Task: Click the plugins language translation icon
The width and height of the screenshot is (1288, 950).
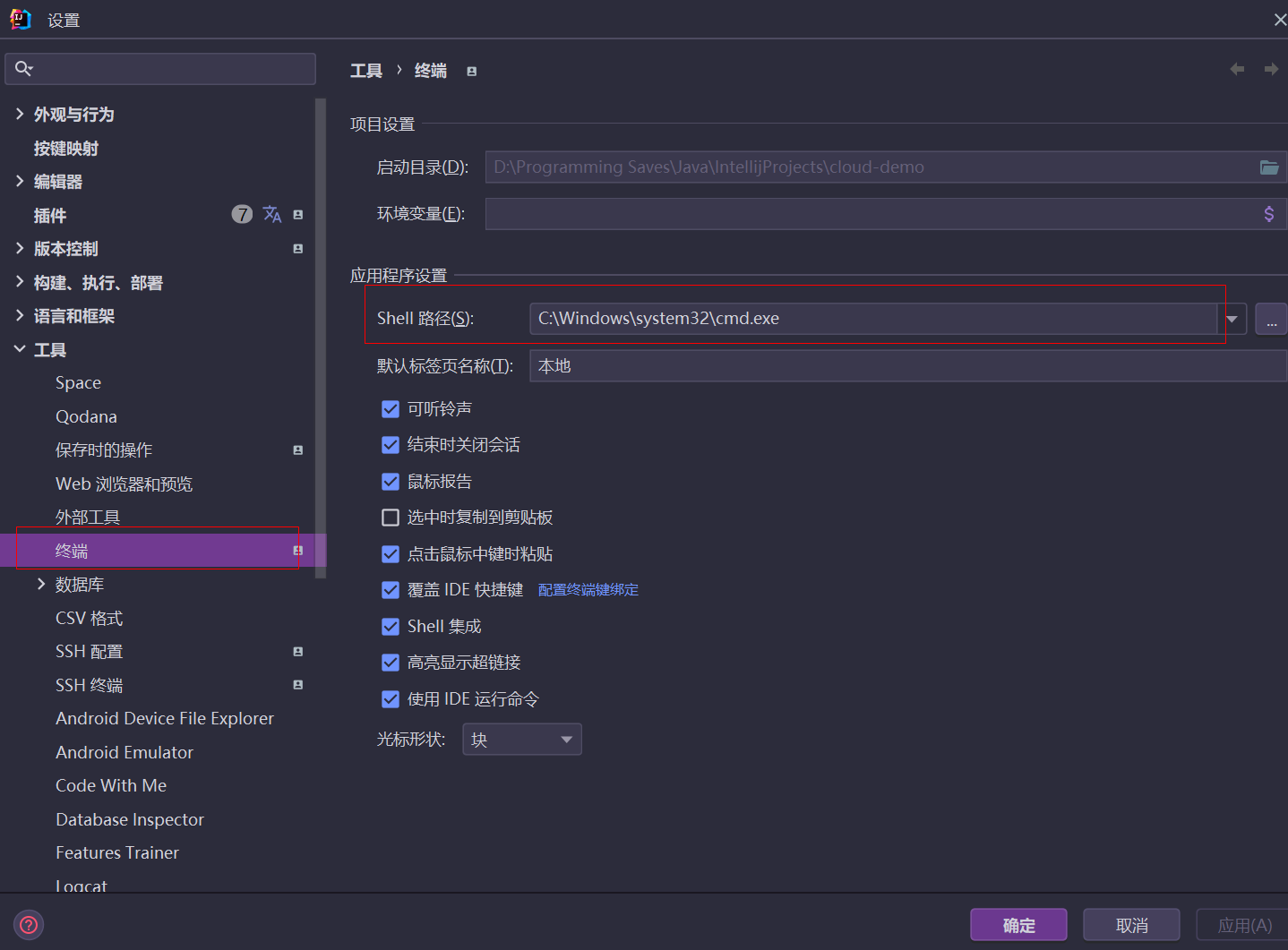Action: point(272,214)
